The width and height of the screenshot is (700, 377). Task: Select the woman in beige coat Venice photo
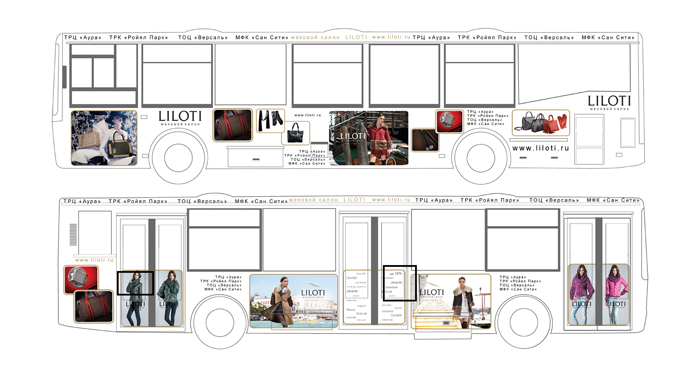pyautogui.click(x=293, y=302)
